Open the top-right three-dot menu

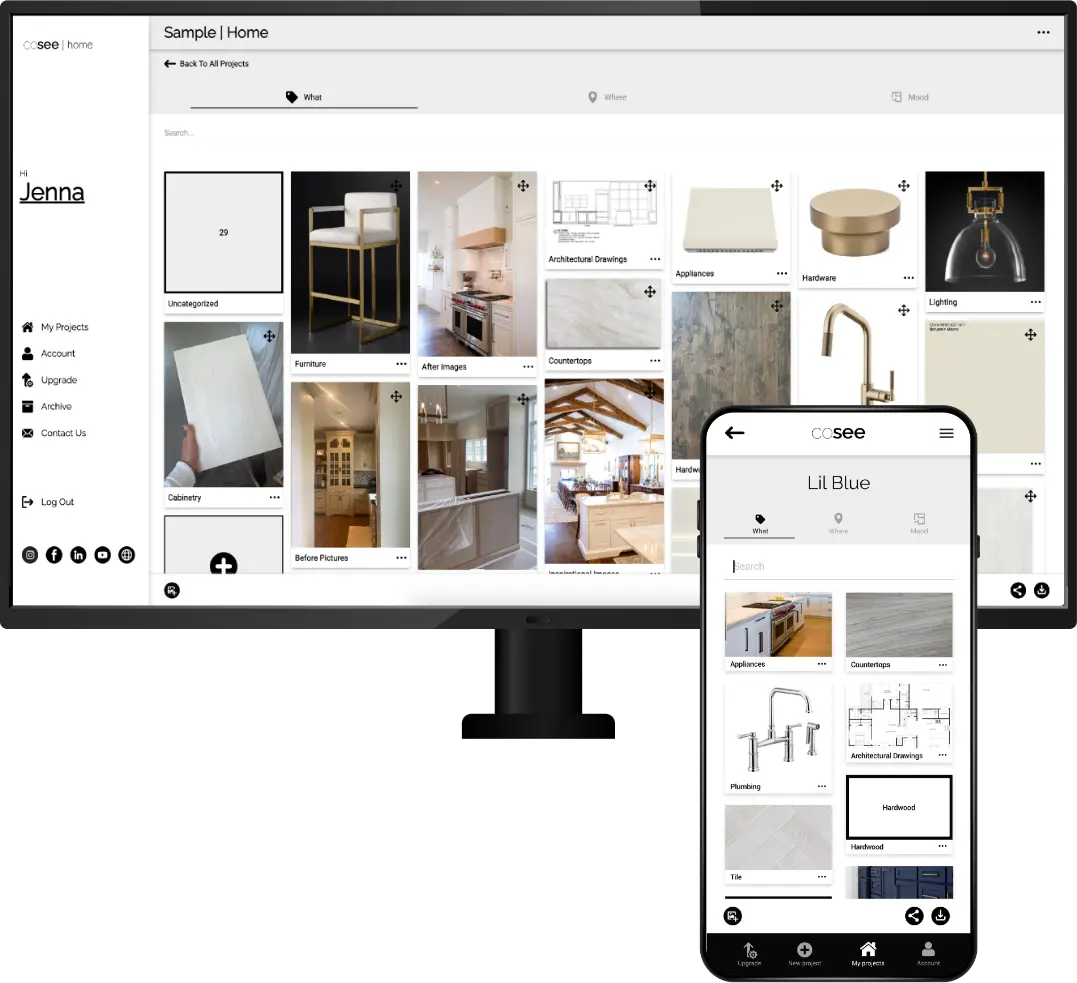tap(1043, 32)
